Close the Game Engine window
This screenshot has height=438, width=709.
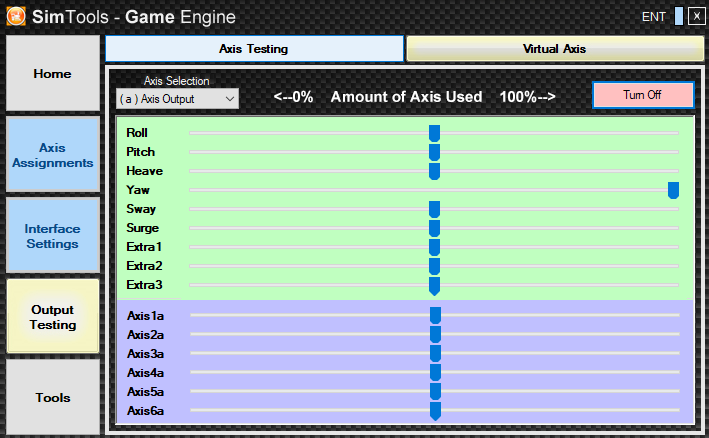(696, 16)
